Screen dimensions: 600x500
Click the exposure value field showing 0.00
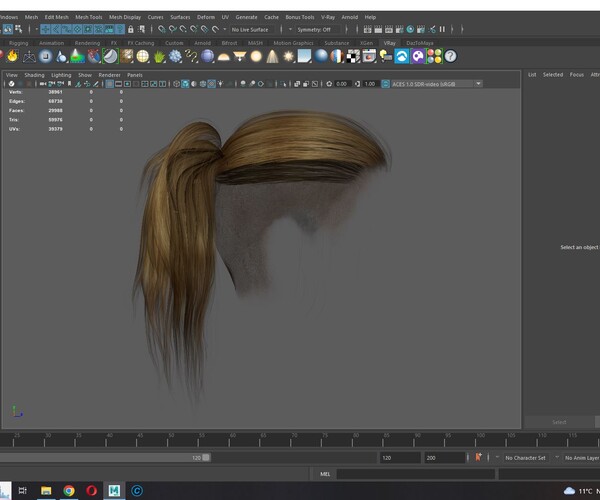click(342, 84)
